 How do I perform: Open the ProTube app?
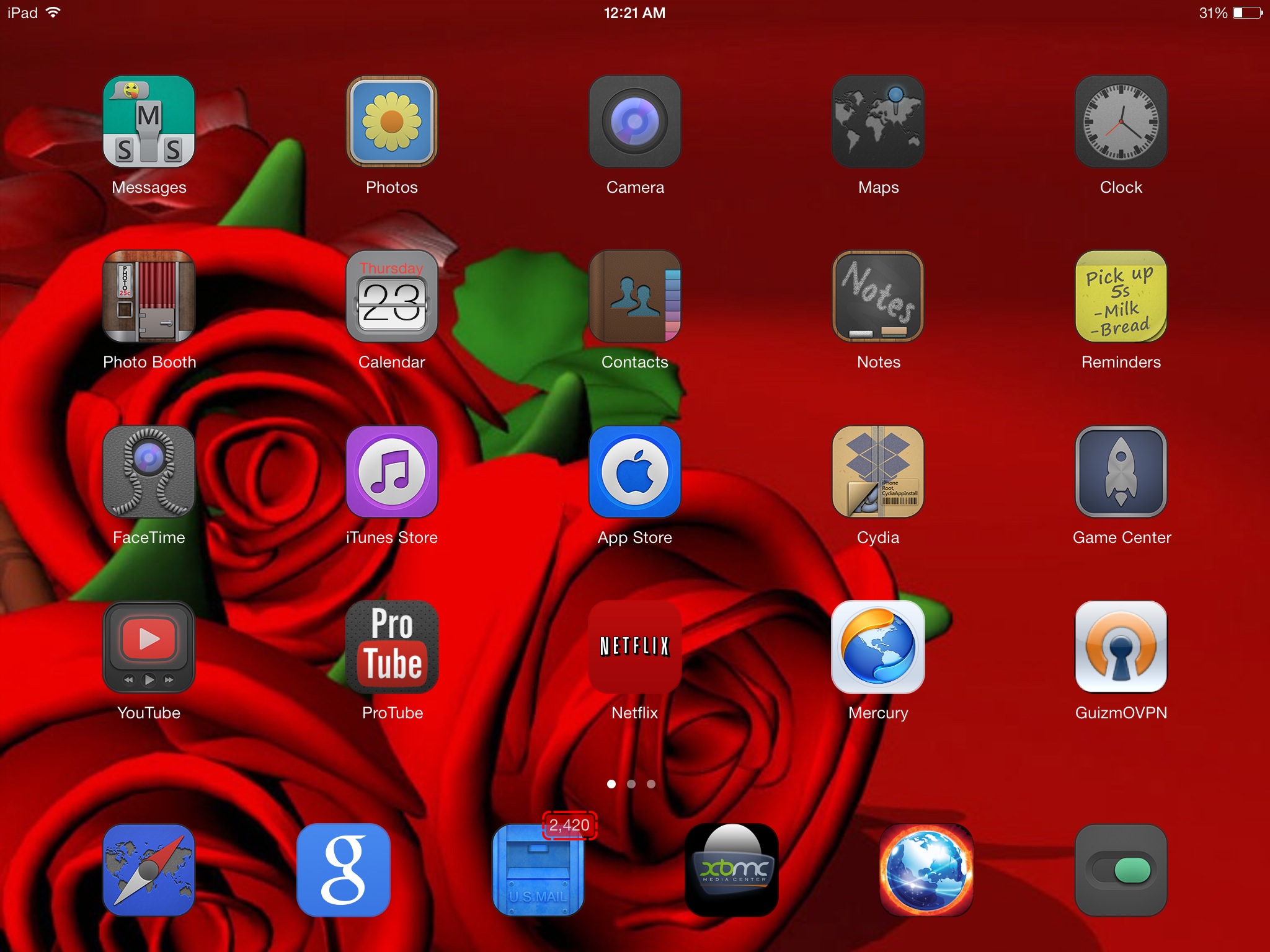(392, 647)
